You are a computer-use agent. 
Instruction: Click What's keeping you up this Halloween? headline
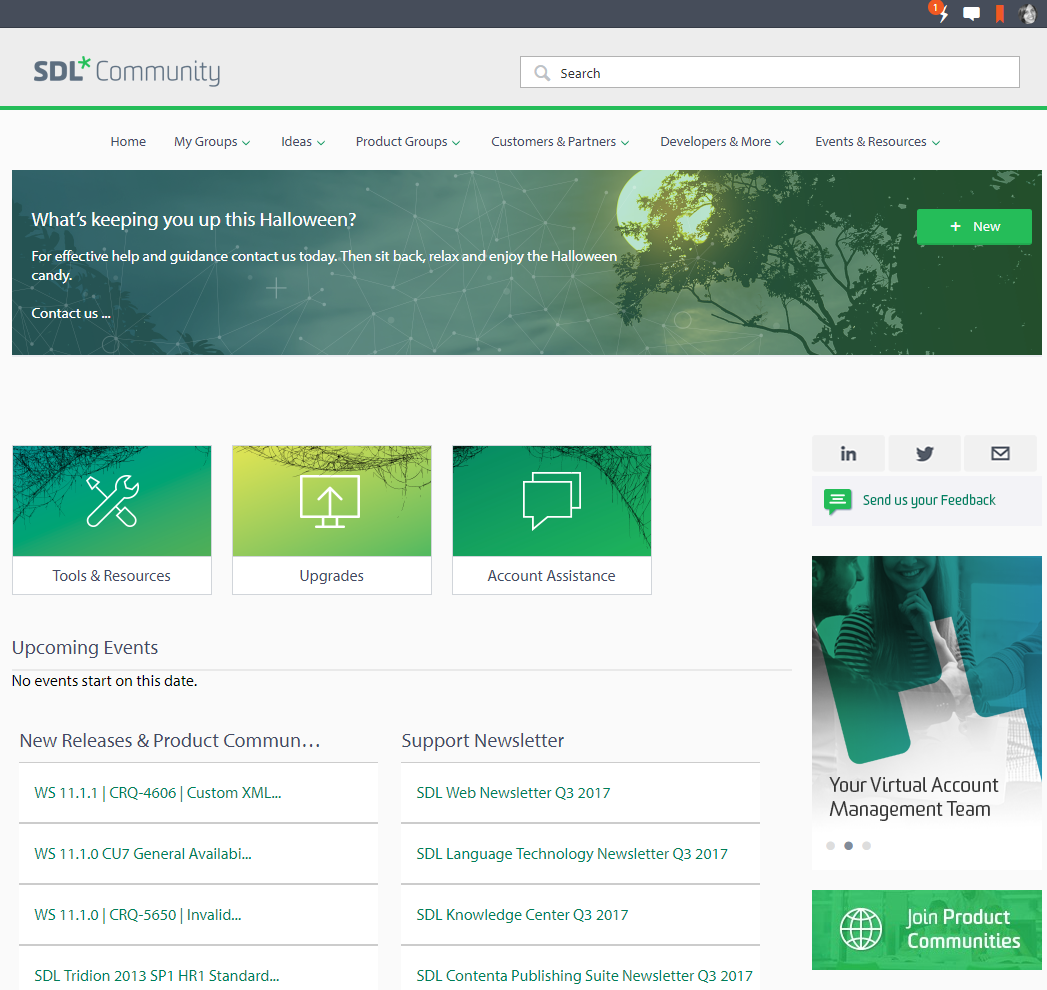click(x=194, y=219)
